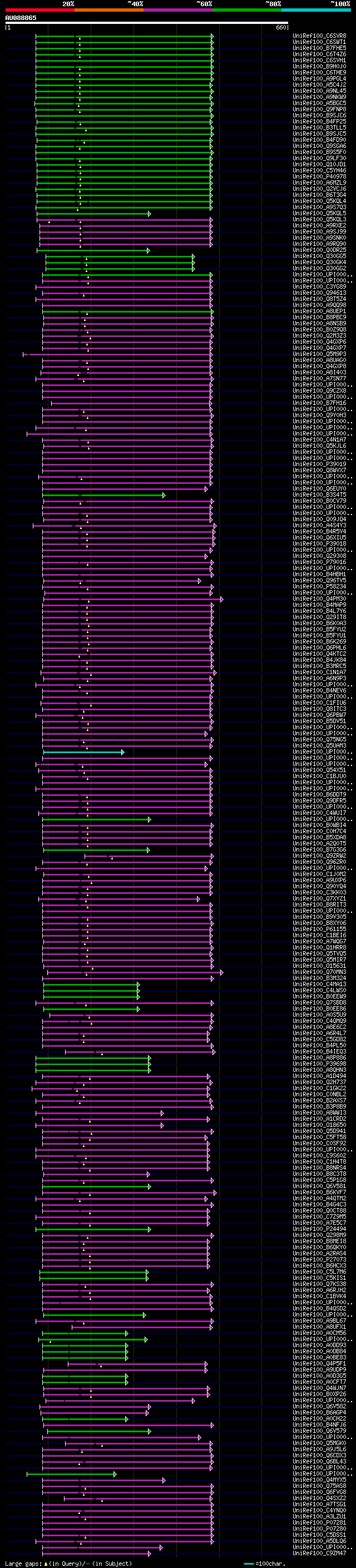Viewport: 356px width, 1568px height.
Task: Click the green alignment bar for UniRef100_C6SVR8
Action: coord(125,37)
